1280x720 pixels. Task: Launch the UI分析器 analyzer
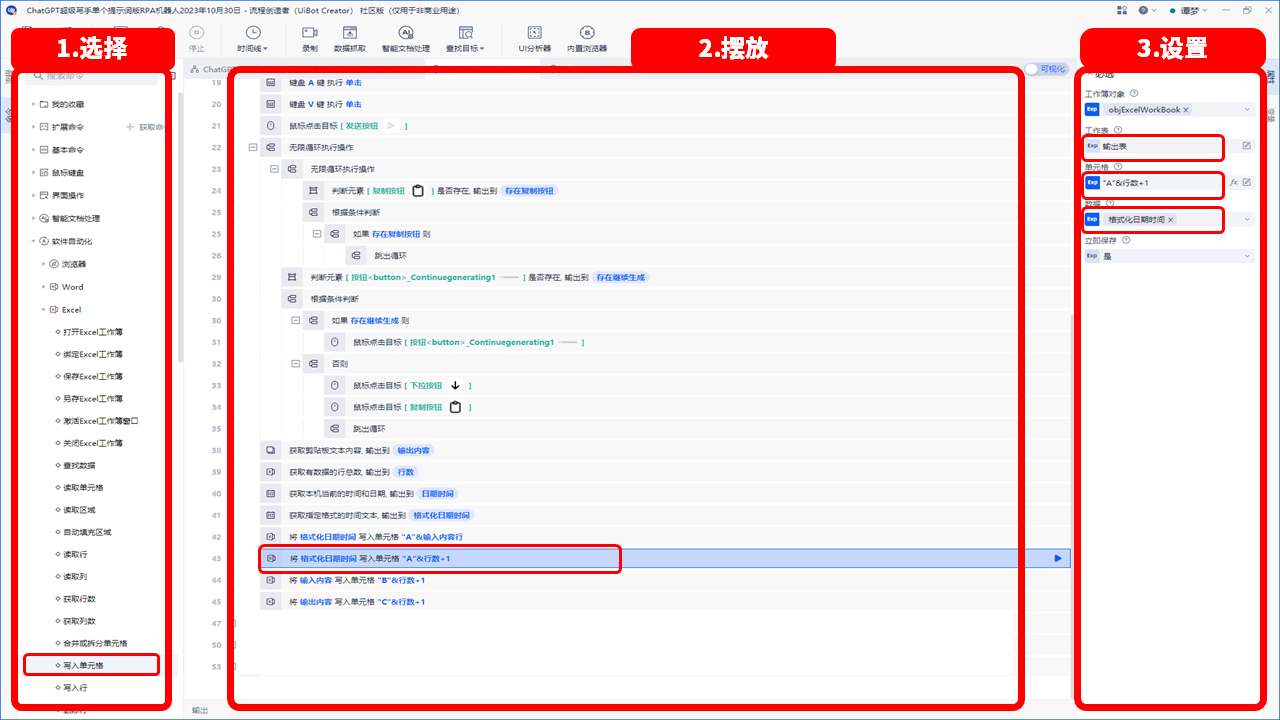pyautogui.click(x=534, y=39)
